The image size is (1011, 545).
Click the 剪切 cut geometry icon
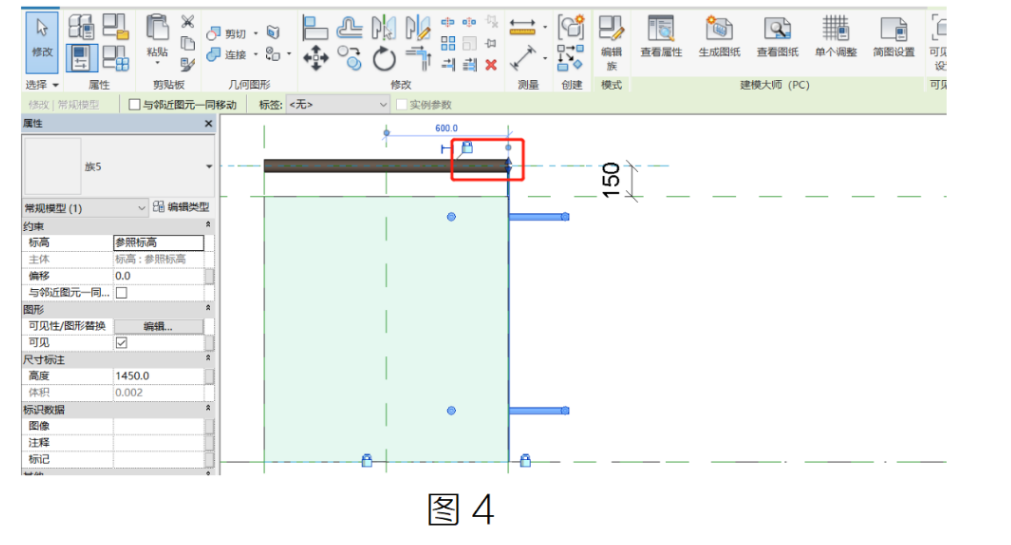[213, 34]
